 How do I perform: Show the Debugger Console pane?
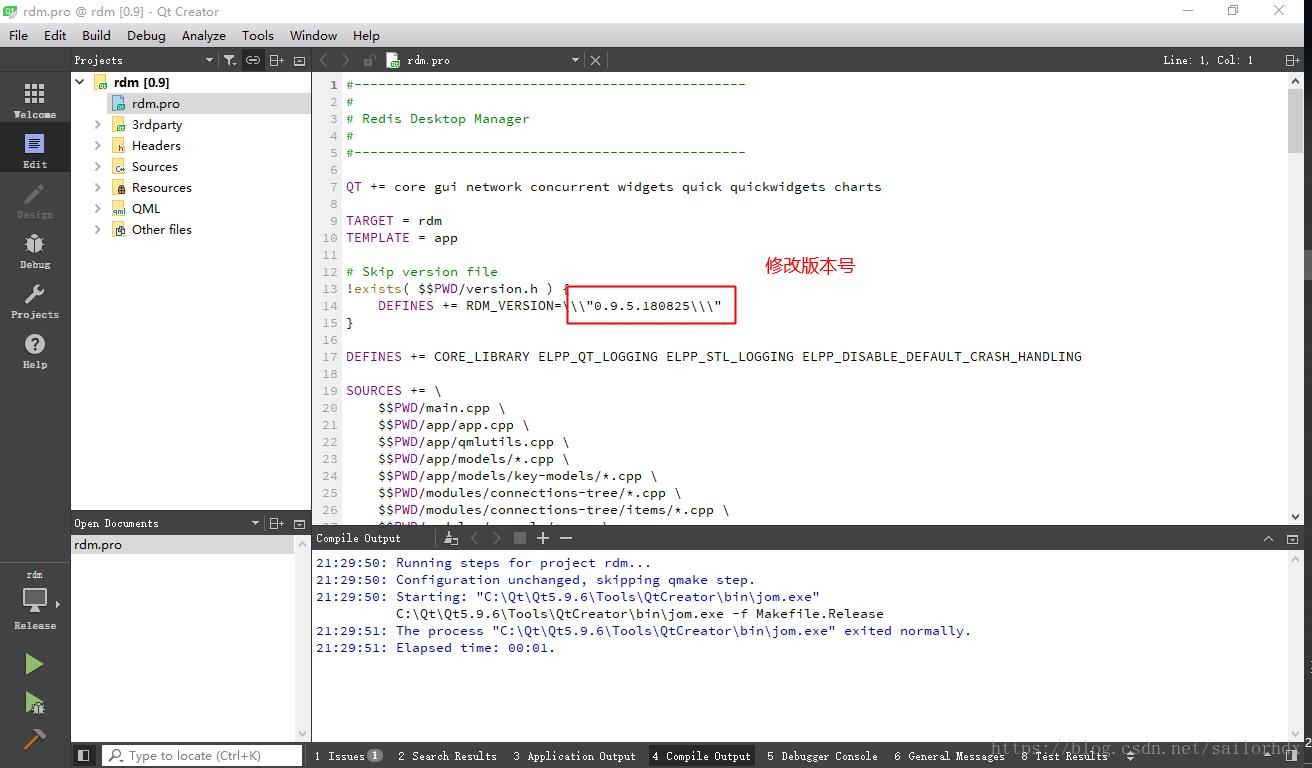pyautogui.click(x=822, y=756)
